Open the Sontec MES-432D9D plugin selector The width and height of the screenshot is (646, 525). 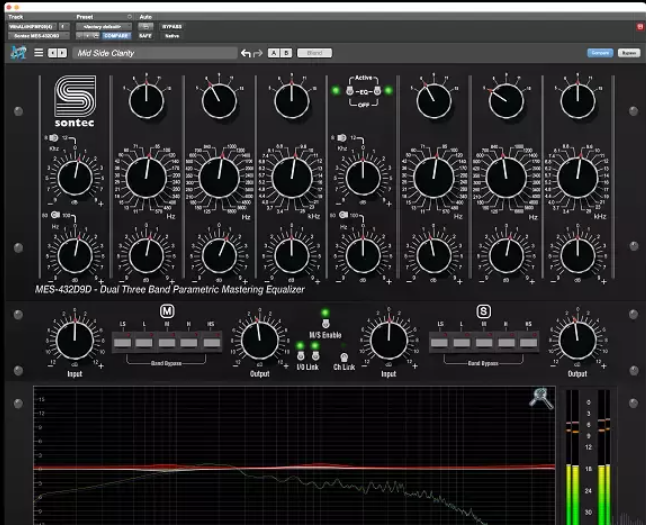click(38, 36)
